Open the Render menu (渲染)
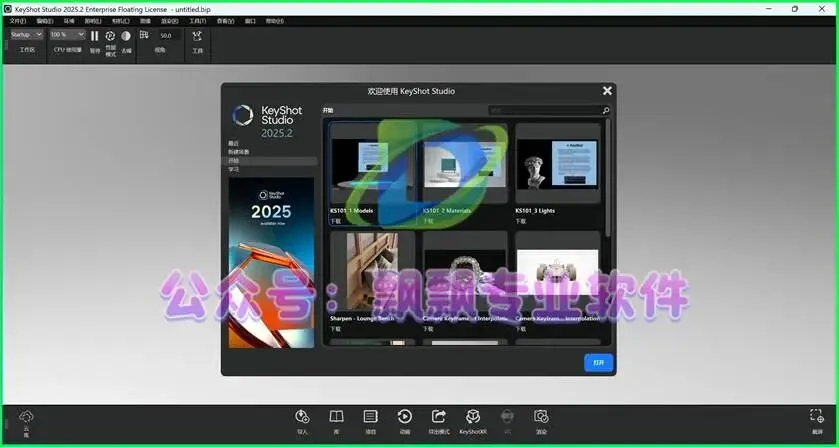 tap(170, 21)
